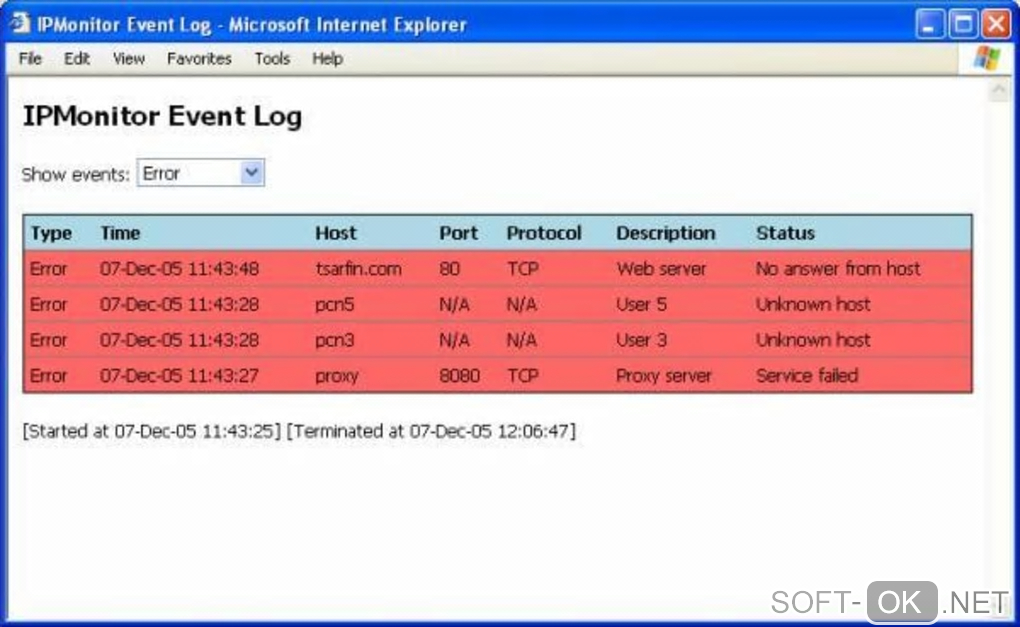This screenshot has width=1020, height=627.
Task: Click the Status column header
Action: [x=785, y=233]
